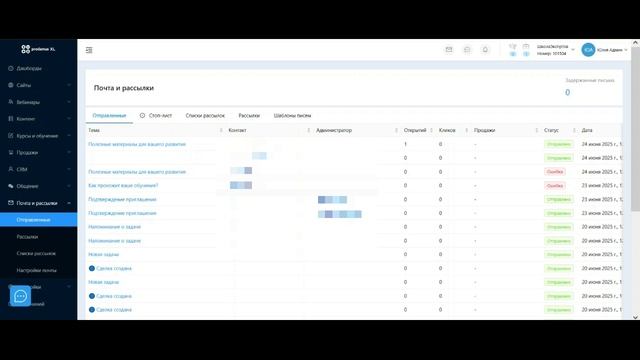Expand the Курсы и обучение chevron
Image resolution: width=640 pixels, height=360 pixels.
pos(69,136)
